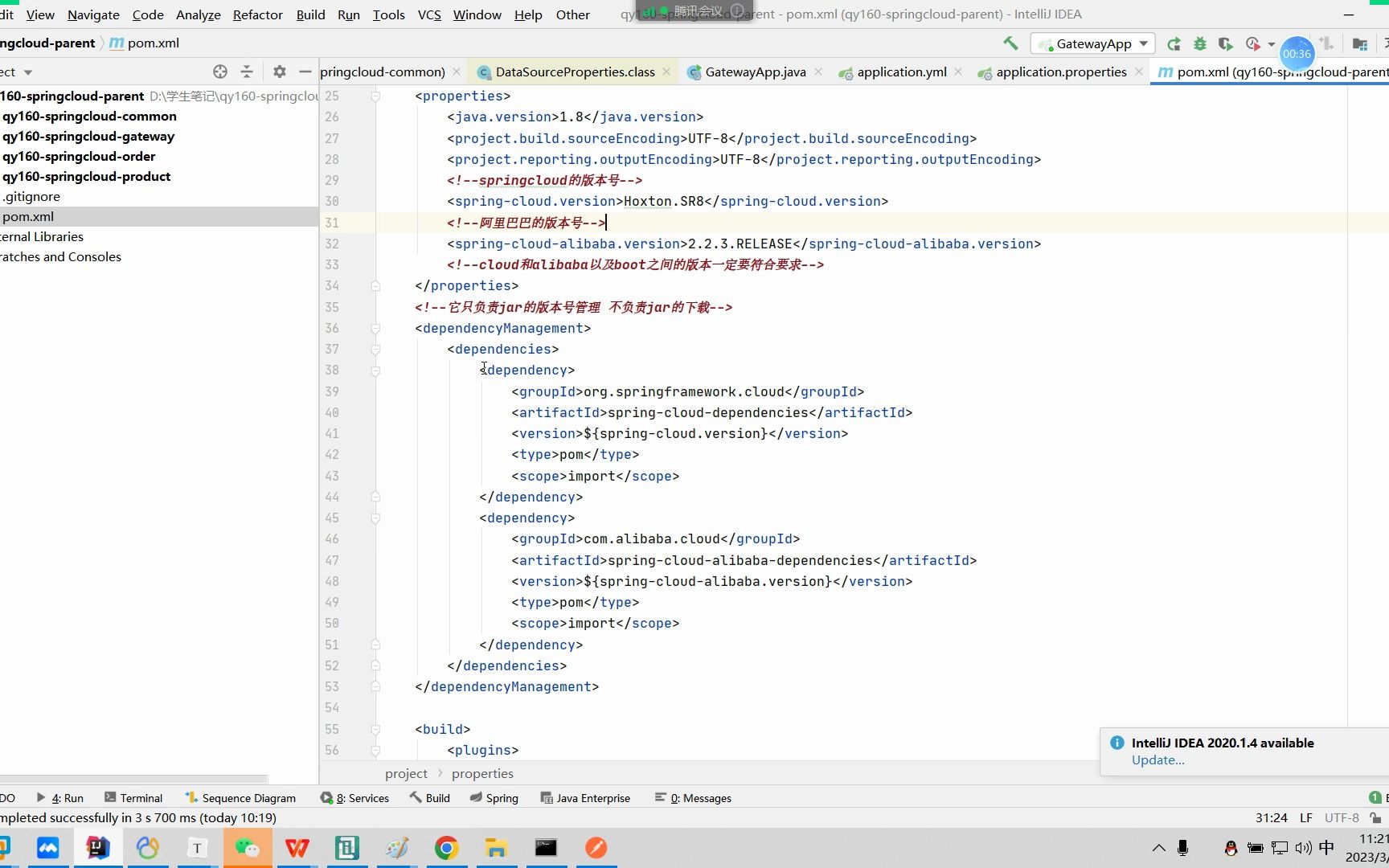Image resolution: width=1389 pixels, height=868 pixels.
Task: Collapse dependencyManagement fold marker at line 36
Action: [x=375, y=328]
